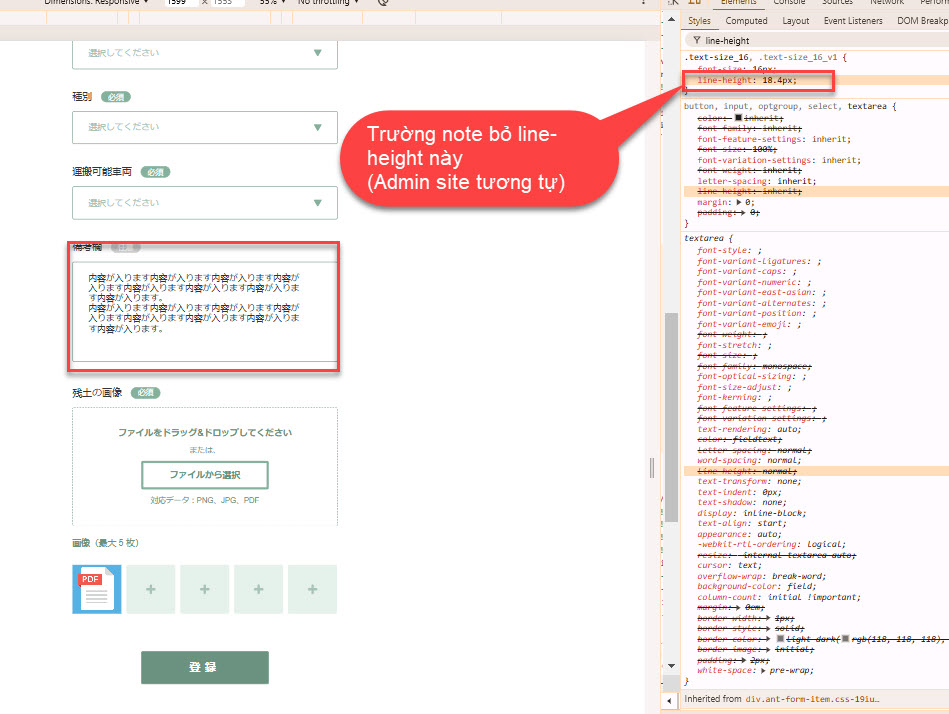Click the 登録 submit button

(204, 667)
